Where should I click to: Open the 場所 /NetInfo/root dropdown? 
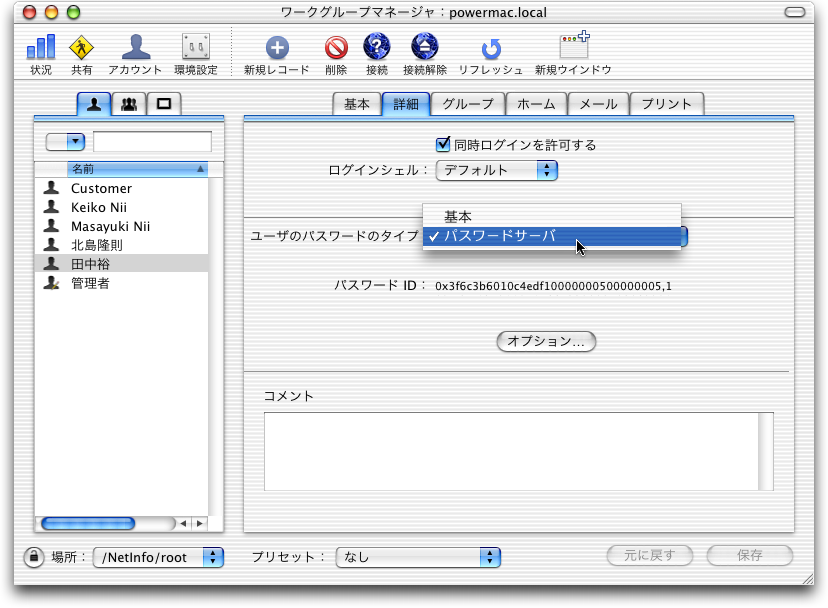coord(158,557)
